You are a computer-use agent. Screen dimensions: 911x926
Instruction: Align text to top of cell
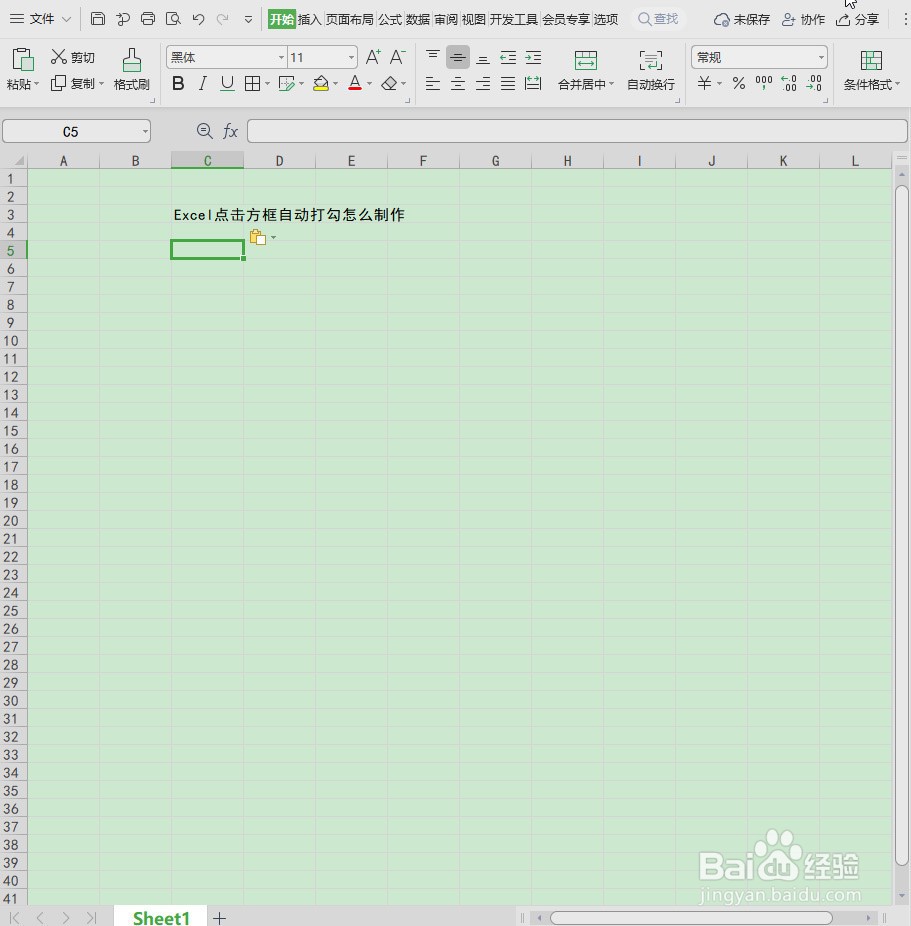click(433, 57)
